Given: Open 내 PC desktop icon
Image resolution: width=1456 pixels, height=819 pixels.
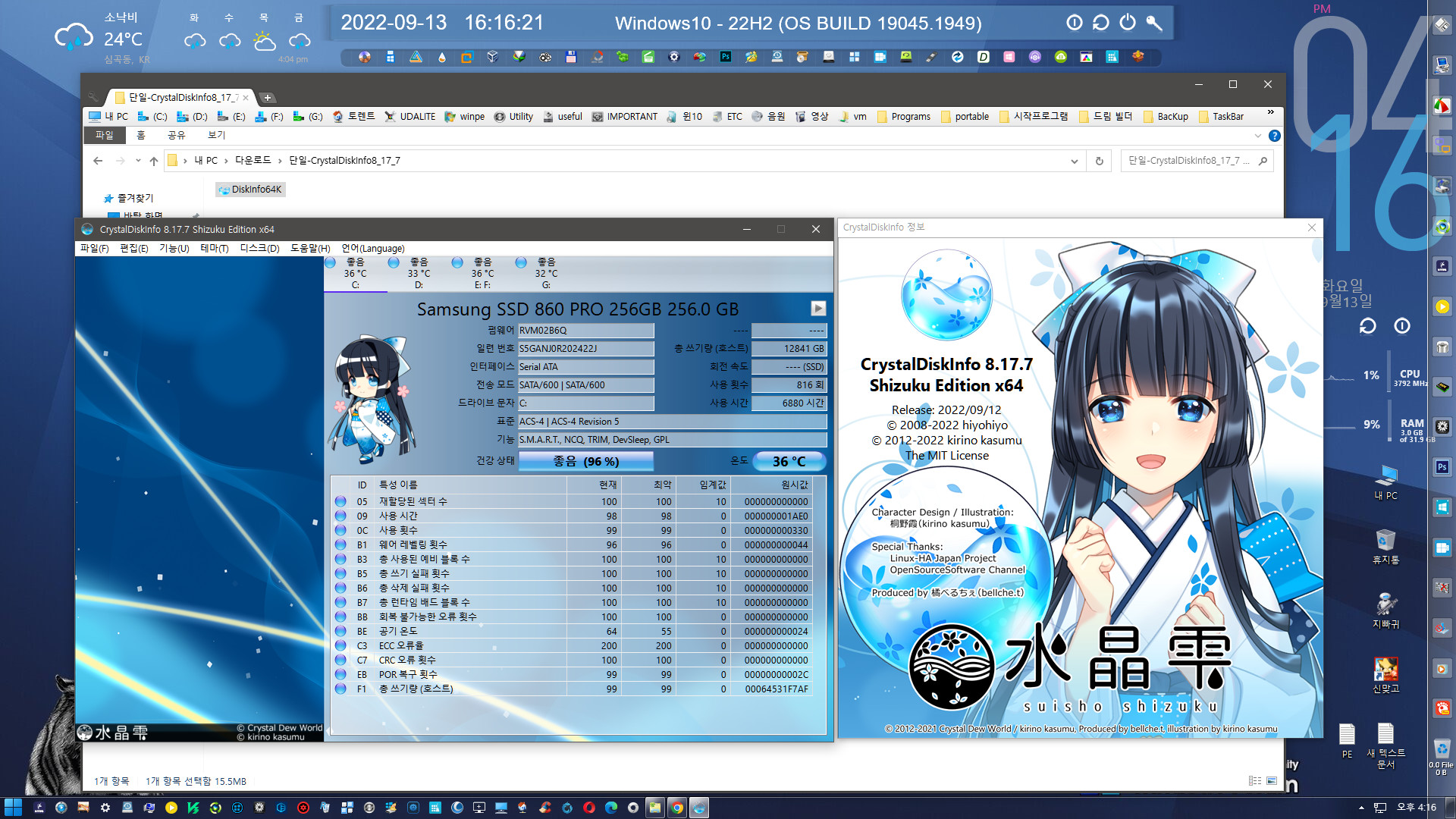Looking at the screenshot, I should point(1385,482).
